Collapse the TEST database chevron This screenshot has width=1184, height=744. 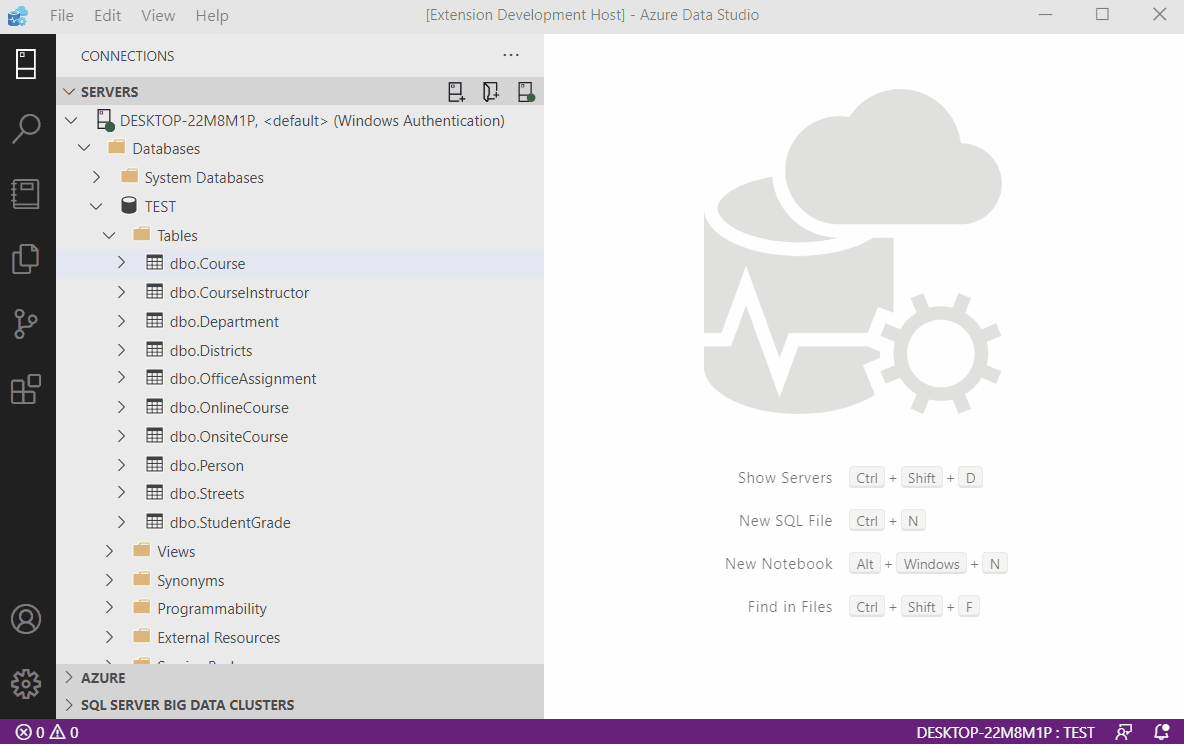[x=96, y=206]
